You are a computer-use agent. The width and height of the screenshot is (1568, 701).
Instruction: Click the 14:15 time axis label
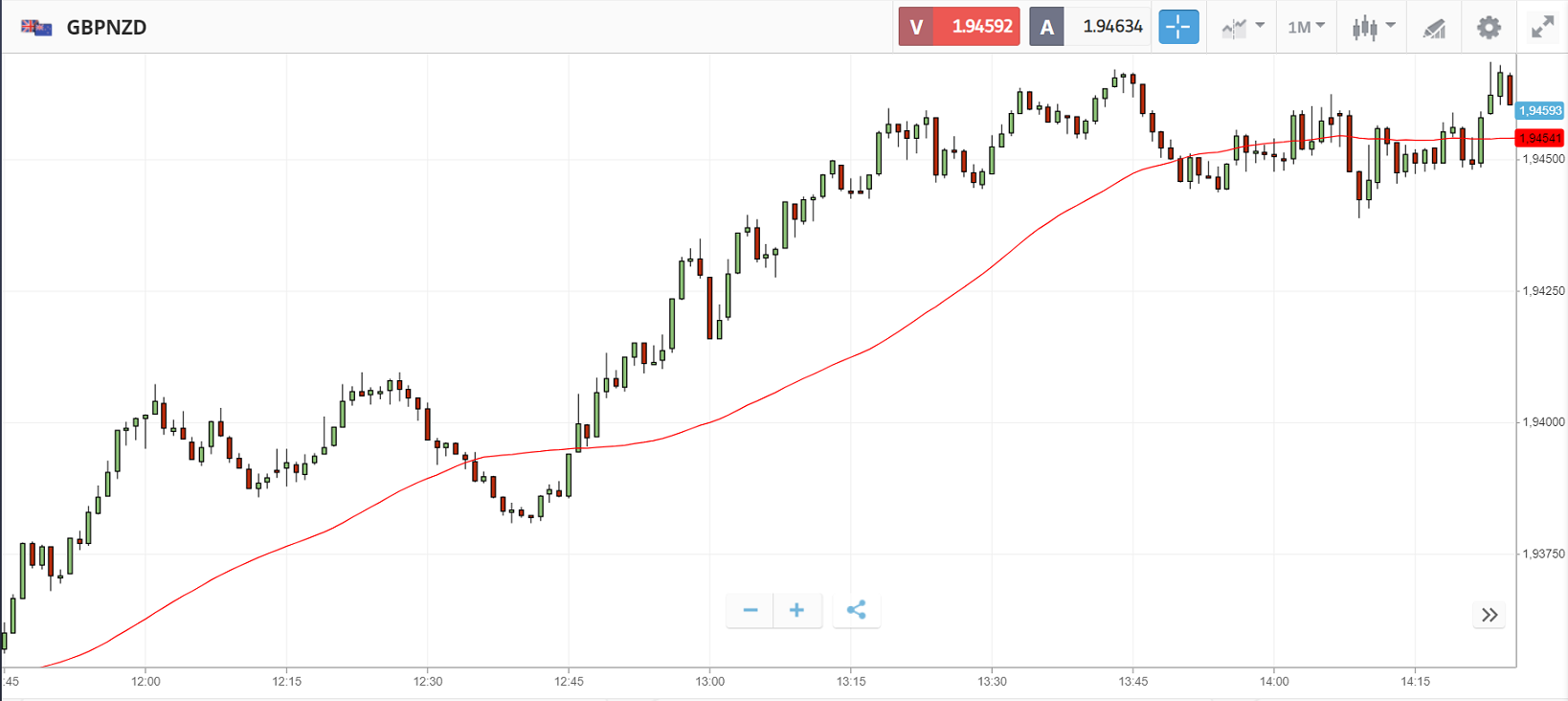[x=1415, y=682]
